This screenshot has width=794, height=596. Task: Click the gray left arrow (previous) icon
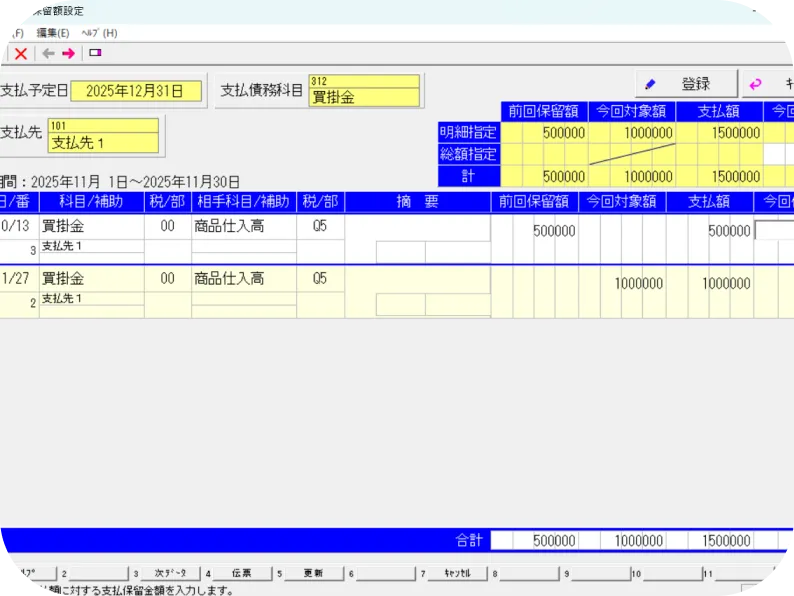[47, 54]
